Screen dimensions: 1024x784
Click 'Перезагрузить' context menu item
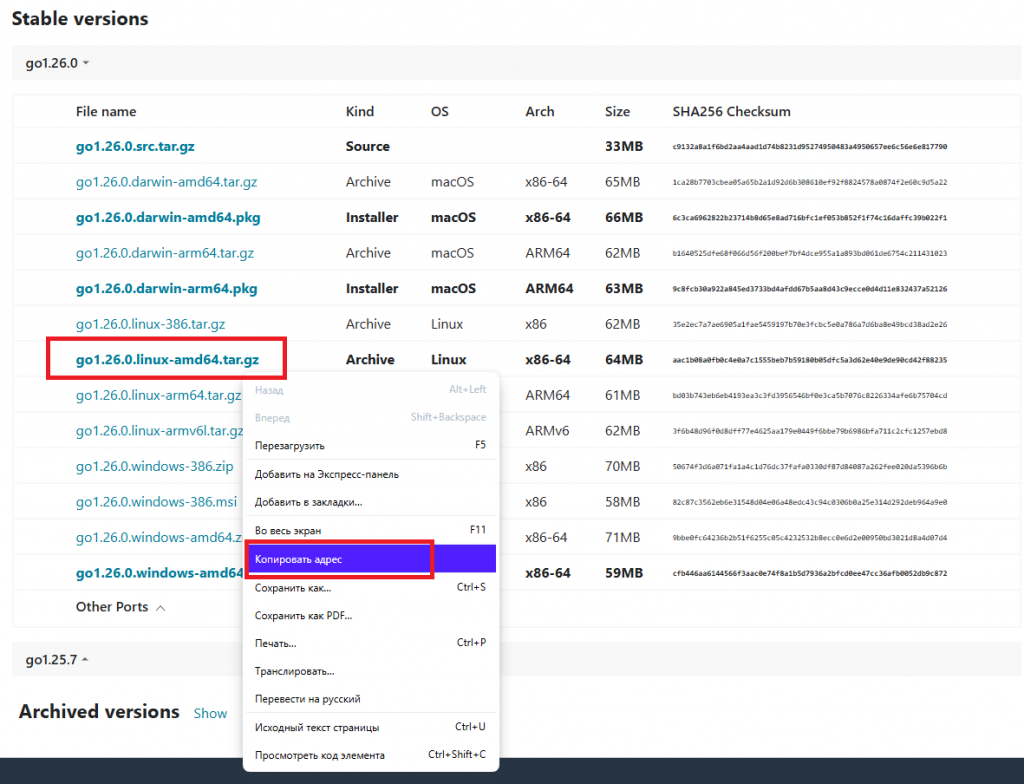[x=289, y=445]
